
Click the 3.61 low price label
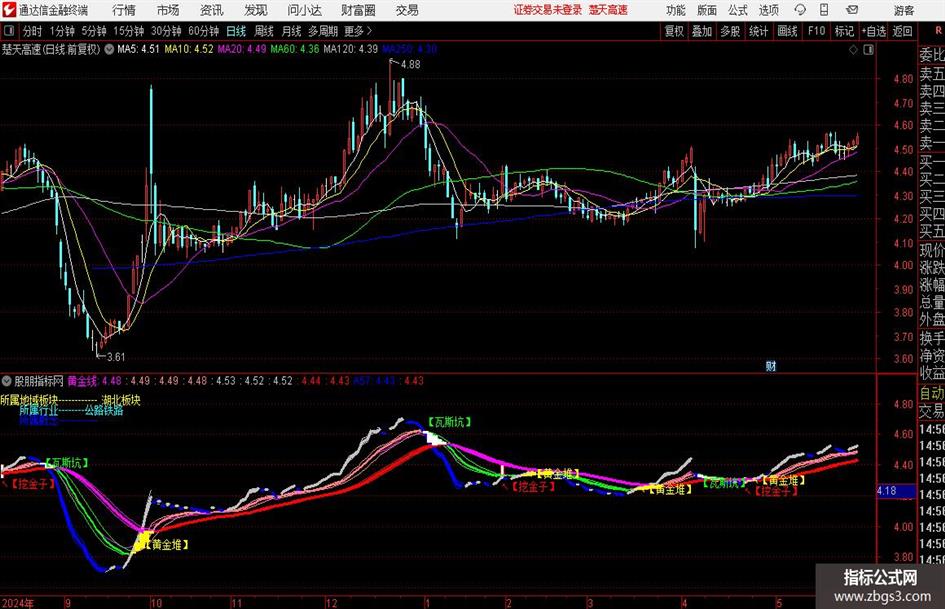click(x=116, y=357)
